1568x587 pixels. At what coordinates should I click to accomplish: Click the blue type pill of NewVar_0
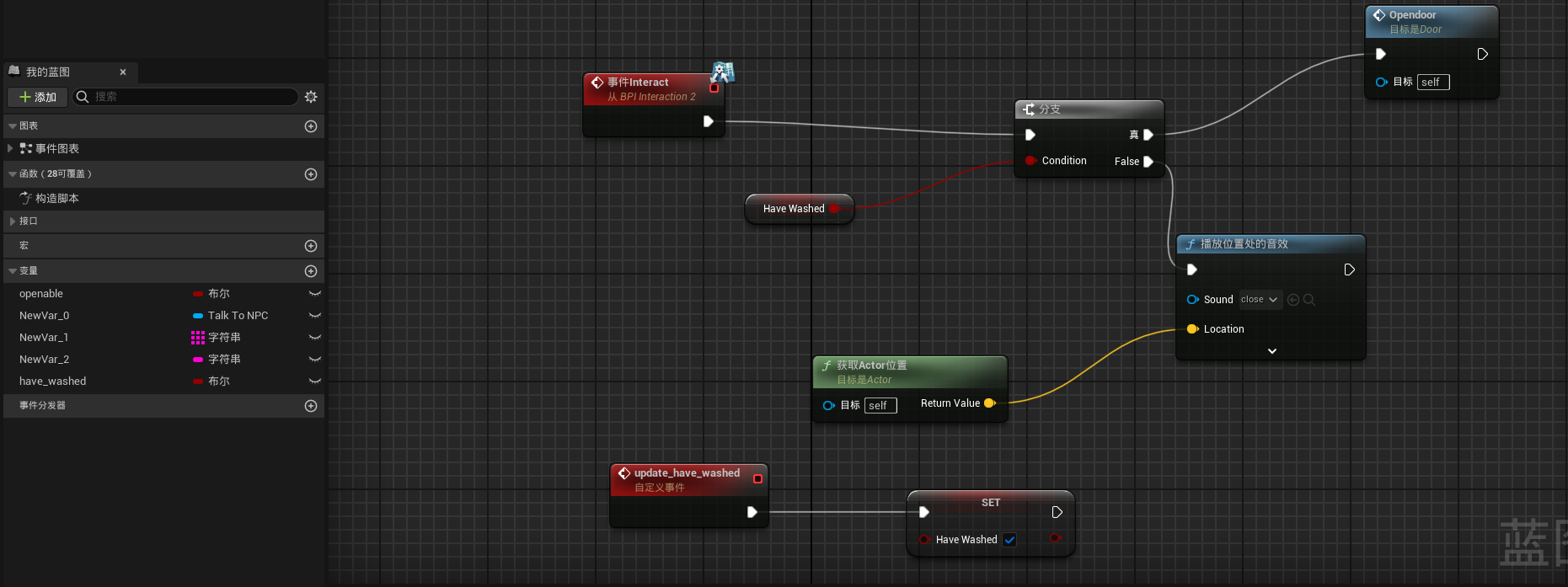point(198,316)
